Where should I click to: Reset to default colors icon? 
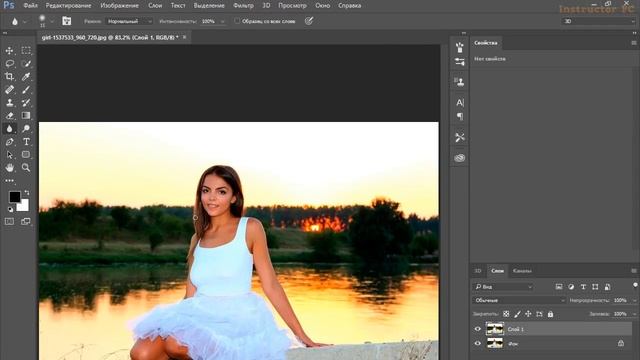(x=10, y=210)
